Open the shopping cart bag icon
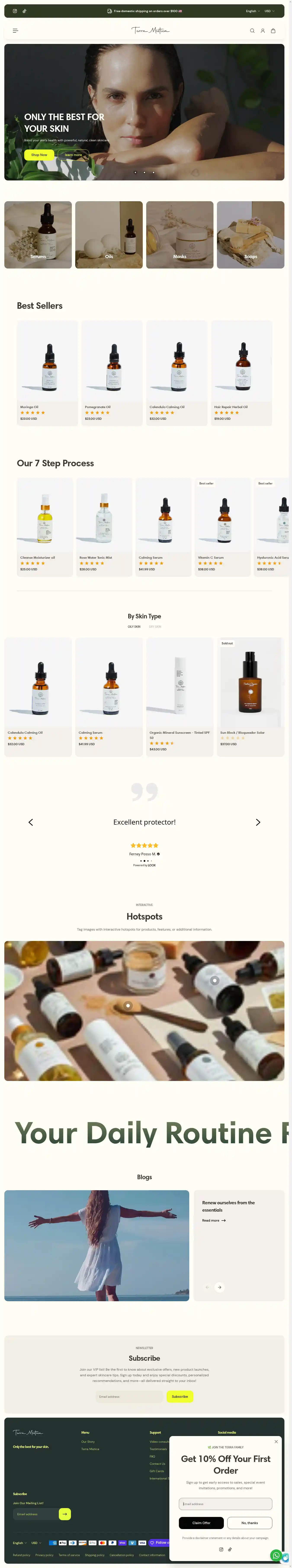This screenshot has height=1568, width=292. (273, 31)
